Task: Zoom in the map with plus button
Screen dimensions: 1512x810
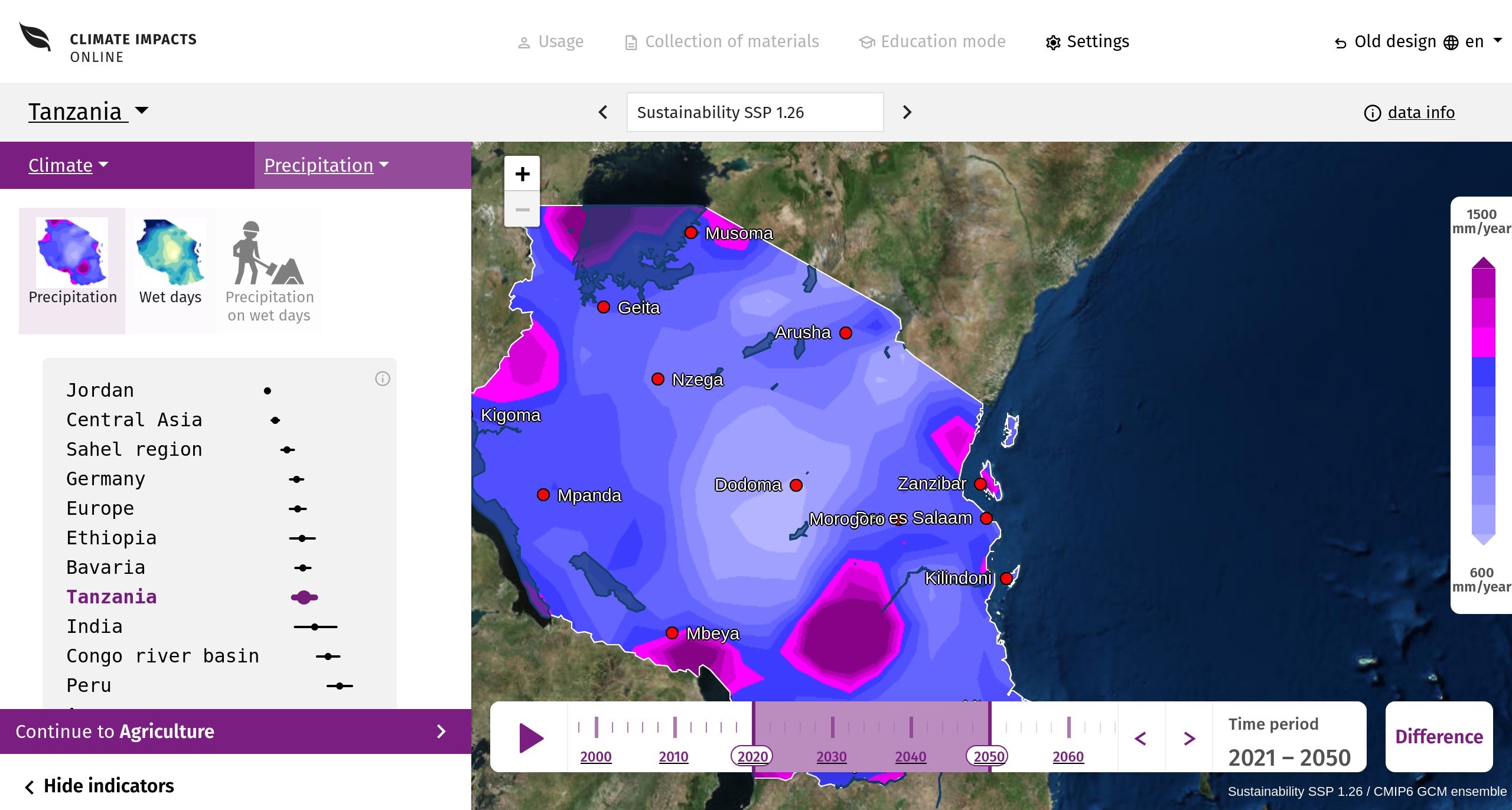Action: 522,174
